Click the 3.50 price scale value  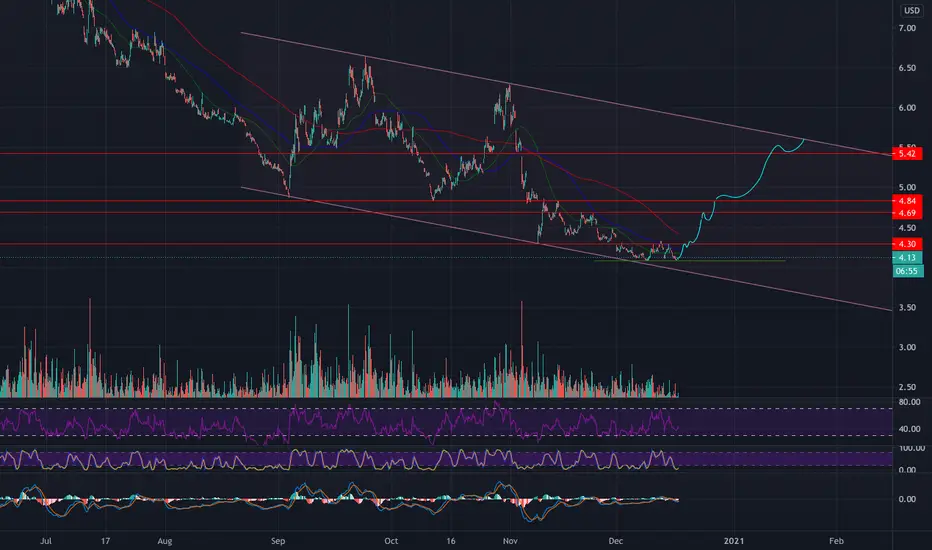907,307
